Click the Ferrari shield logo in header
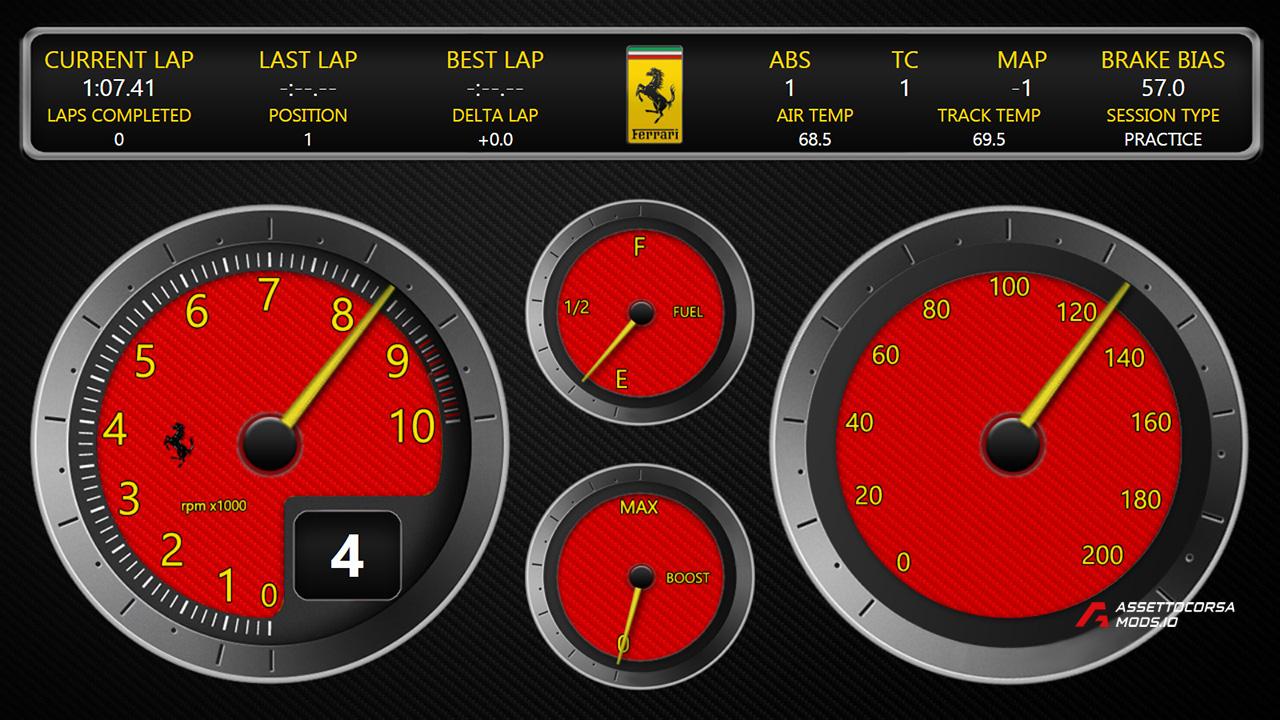The width and height of the screenshot is (1280, 720). (654, 94)
